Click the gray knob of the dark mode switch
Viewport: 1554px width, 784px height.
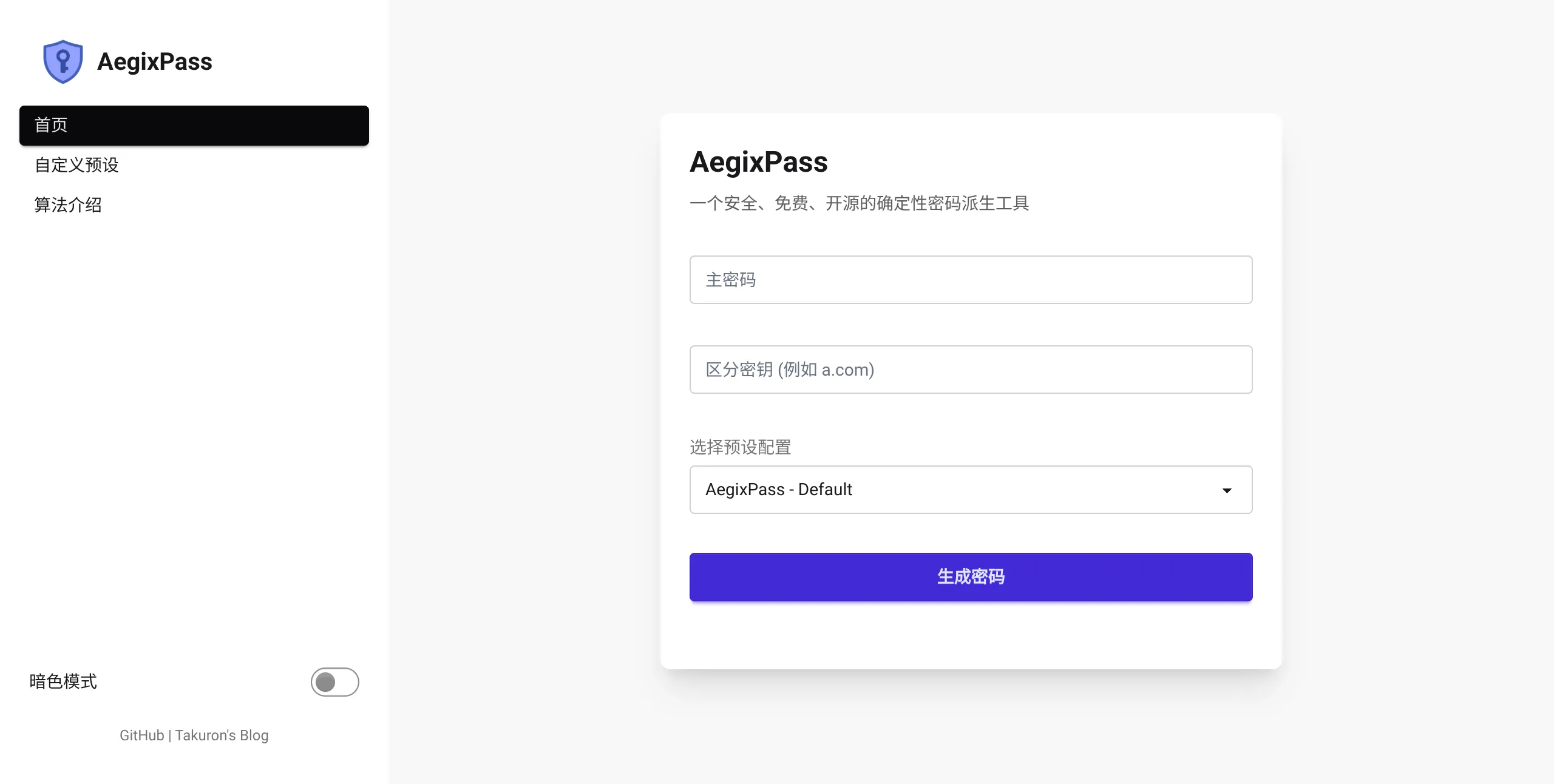(325, 681)
